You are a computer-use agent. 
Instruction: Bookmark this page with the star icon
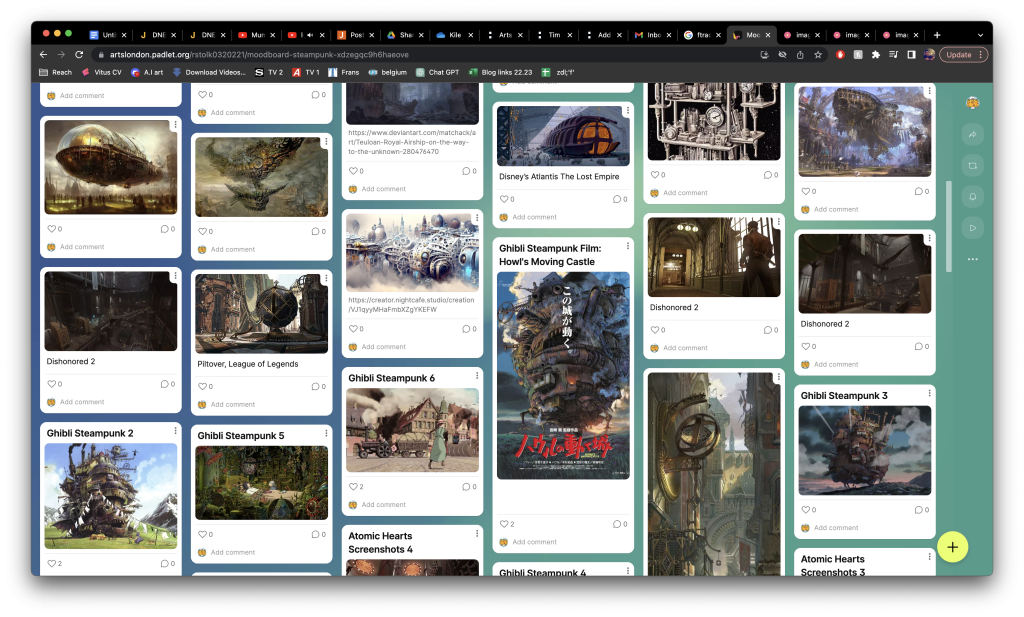pyautogui.click(x=818, y=55)
